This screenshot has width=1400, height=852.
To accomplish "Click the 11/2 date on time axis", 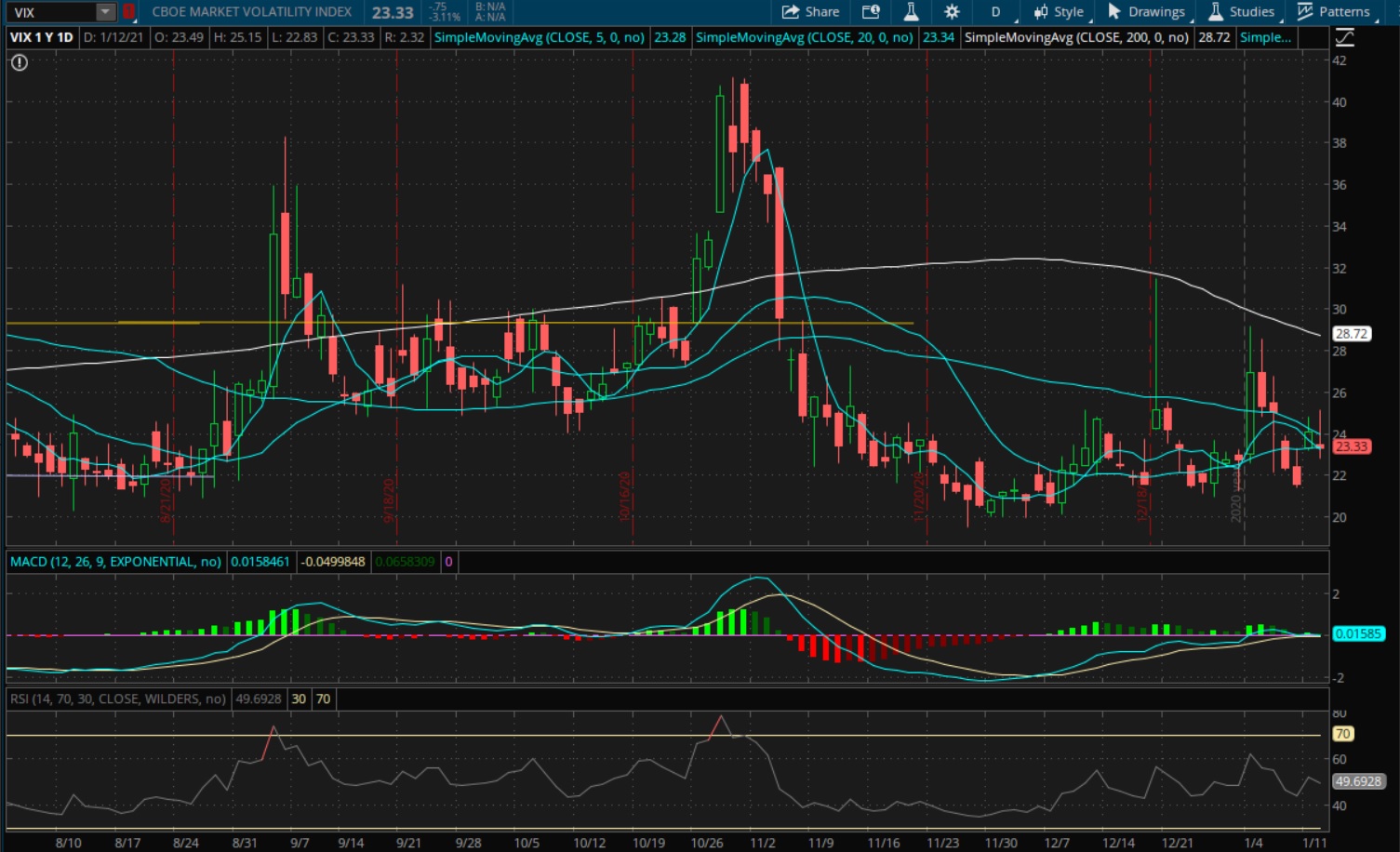I will pos(763,843).
